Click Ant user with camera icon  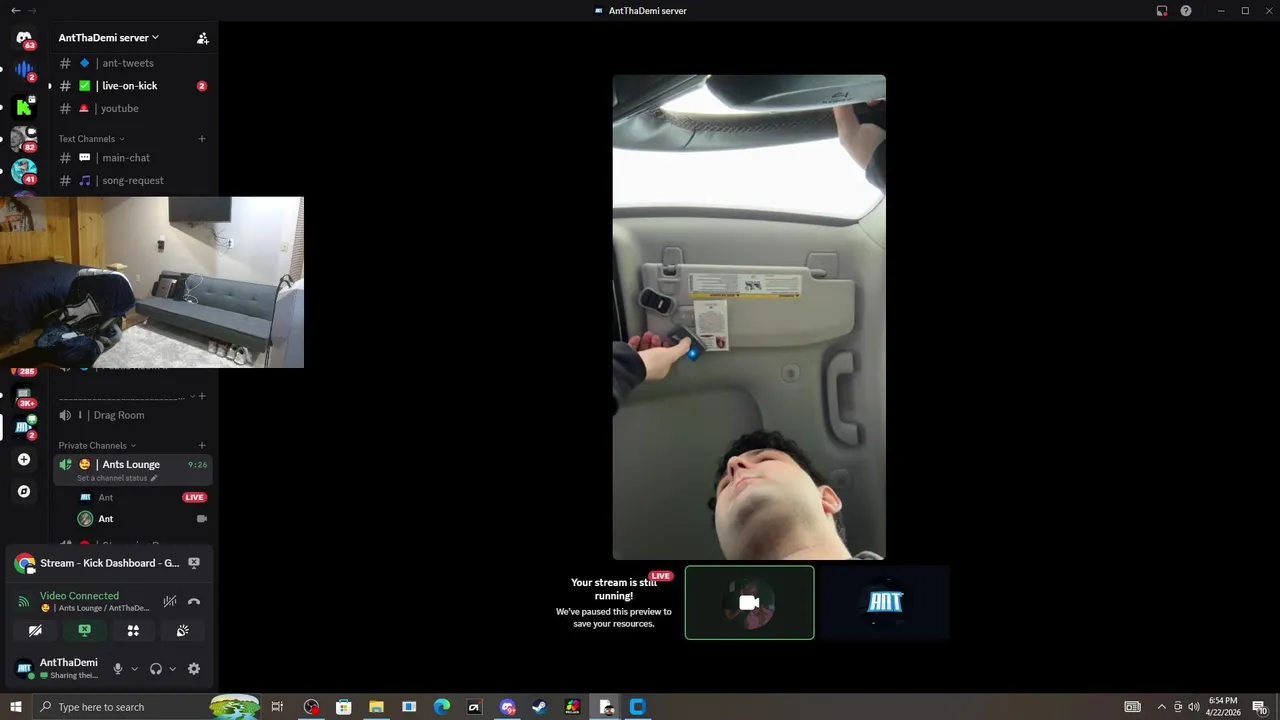coord(132,519)
